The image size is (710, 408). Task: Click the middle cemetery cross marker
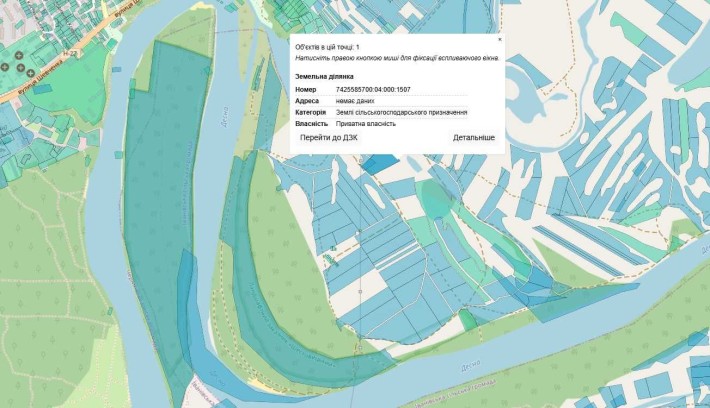click(20, 67)
